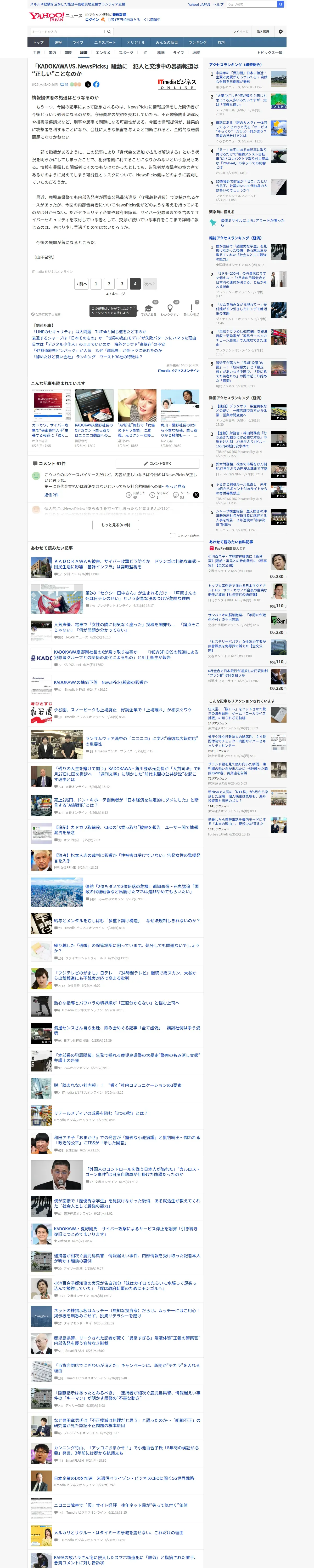Open マイページ link
The width and height of the screenshot is (314, 1568).
240,32
